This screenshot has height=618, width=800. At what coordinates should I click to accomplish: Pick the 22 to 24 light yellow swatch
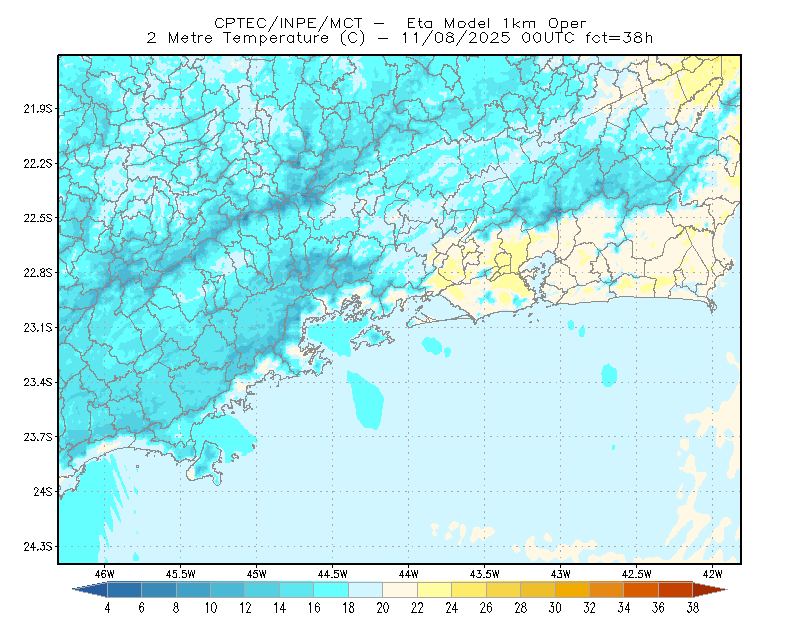(434, 590)
